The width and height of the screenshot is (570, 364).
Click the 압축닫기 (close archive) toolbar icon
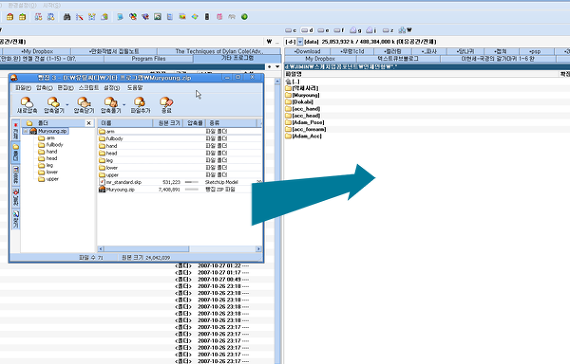(84, 105)
